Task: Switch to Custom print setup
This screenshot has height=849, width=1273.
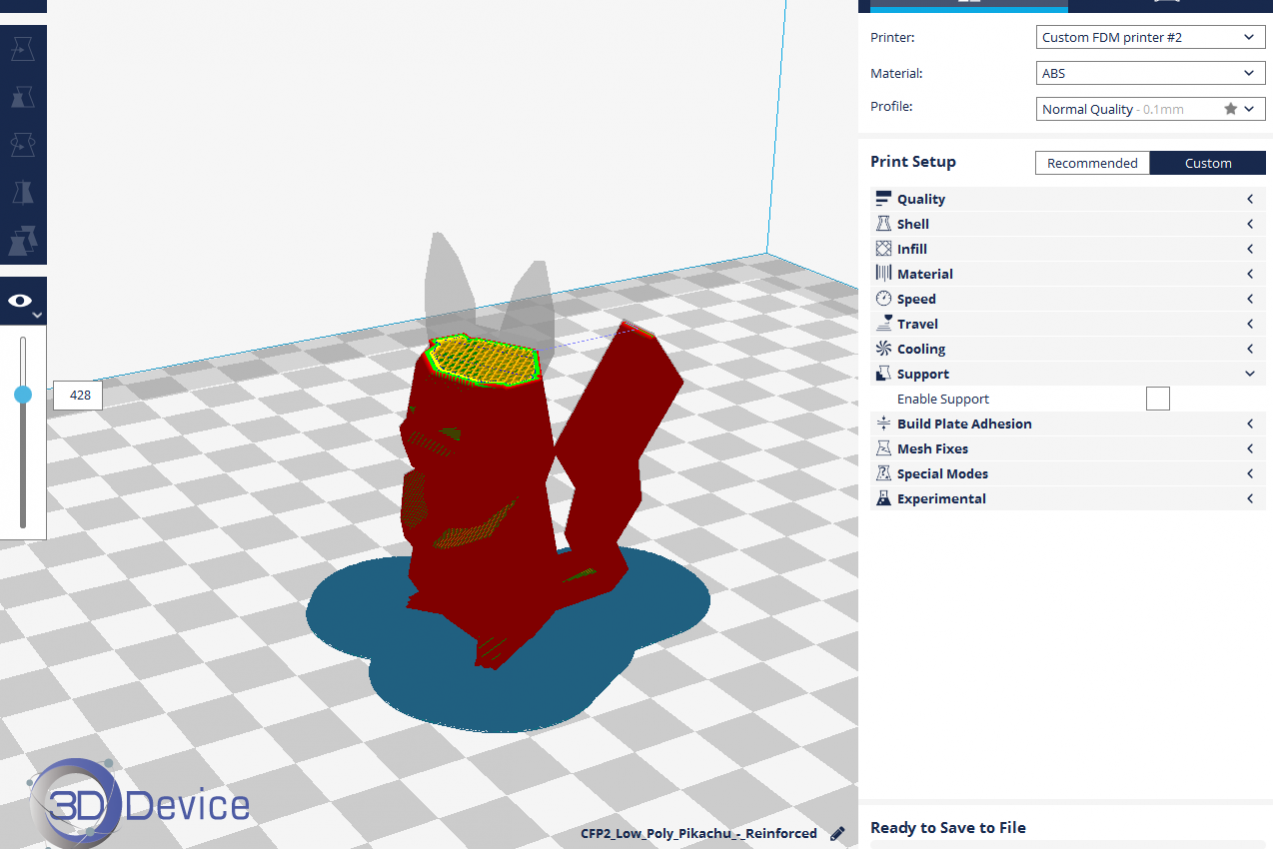Action: coord(1208,163)
